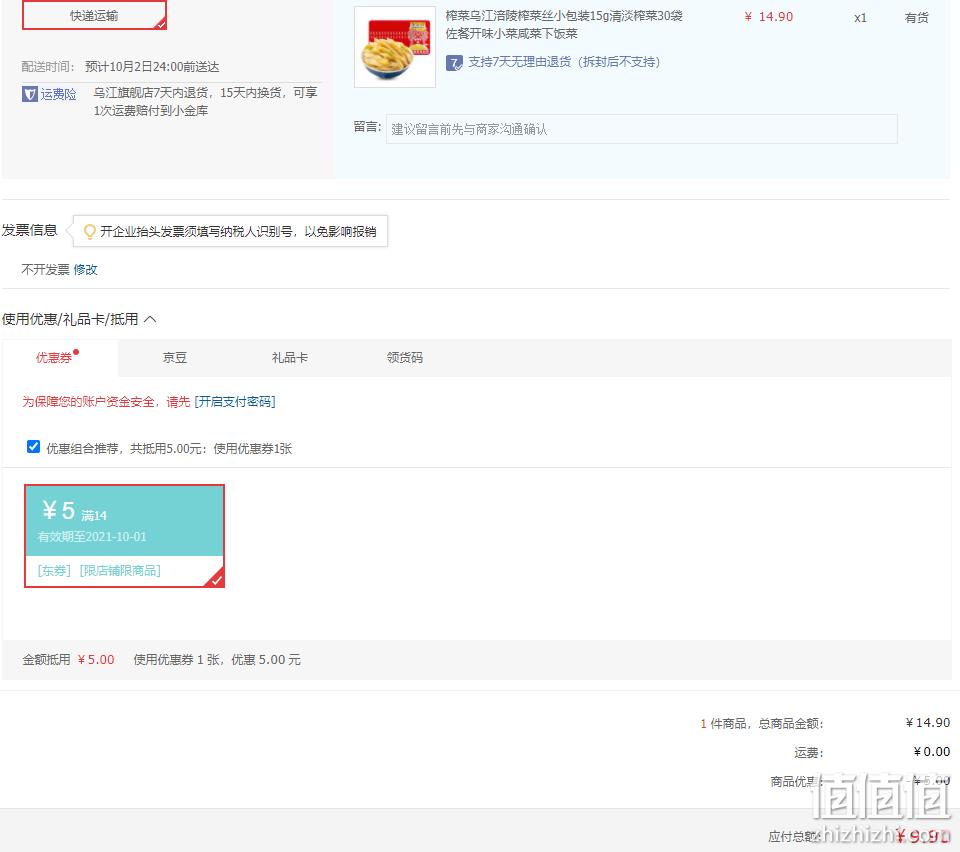
Task: Open 支持7天无理由退货 policy text
Action: click(564, 62)
